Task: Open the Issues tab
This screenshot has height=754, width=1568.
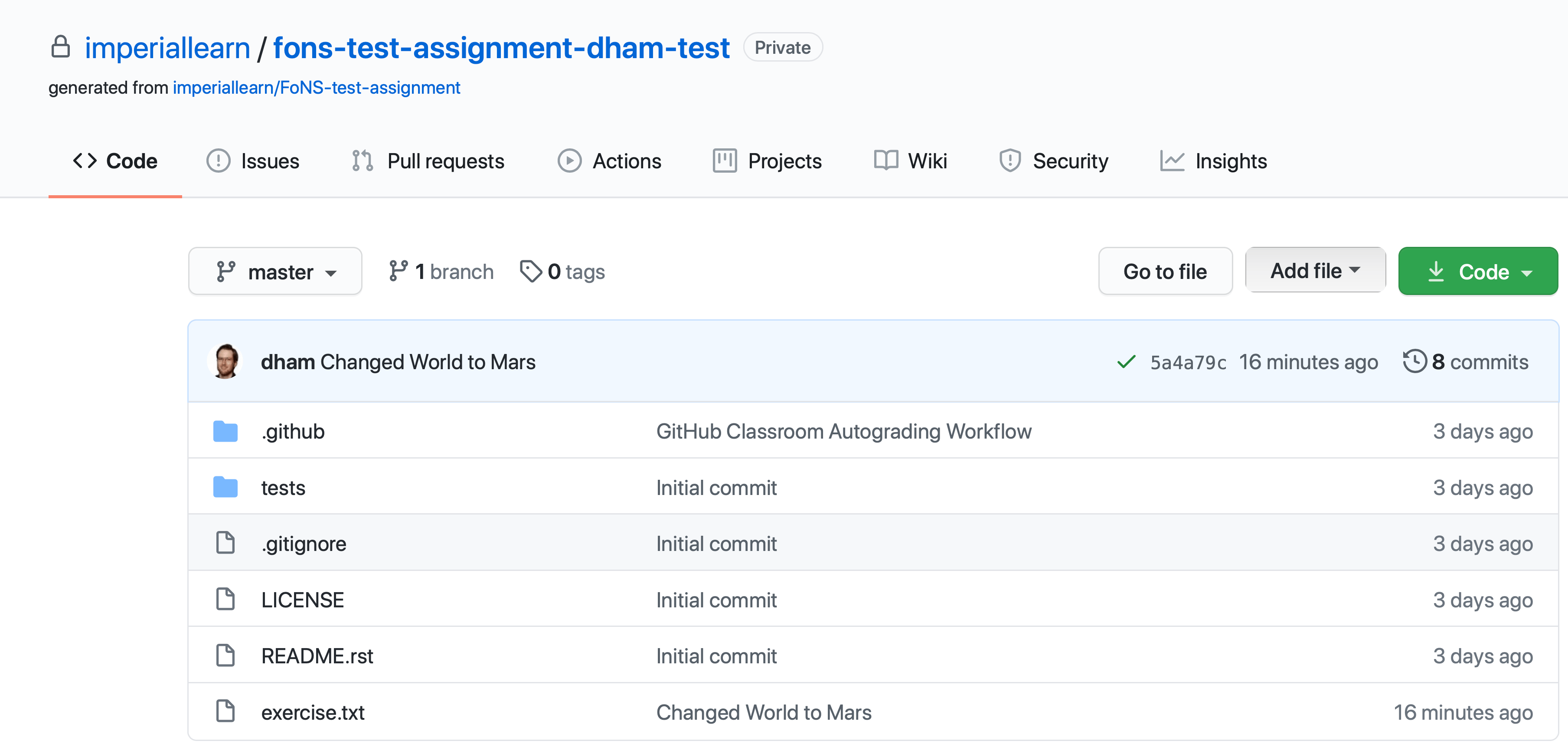Action: [253, 161]
